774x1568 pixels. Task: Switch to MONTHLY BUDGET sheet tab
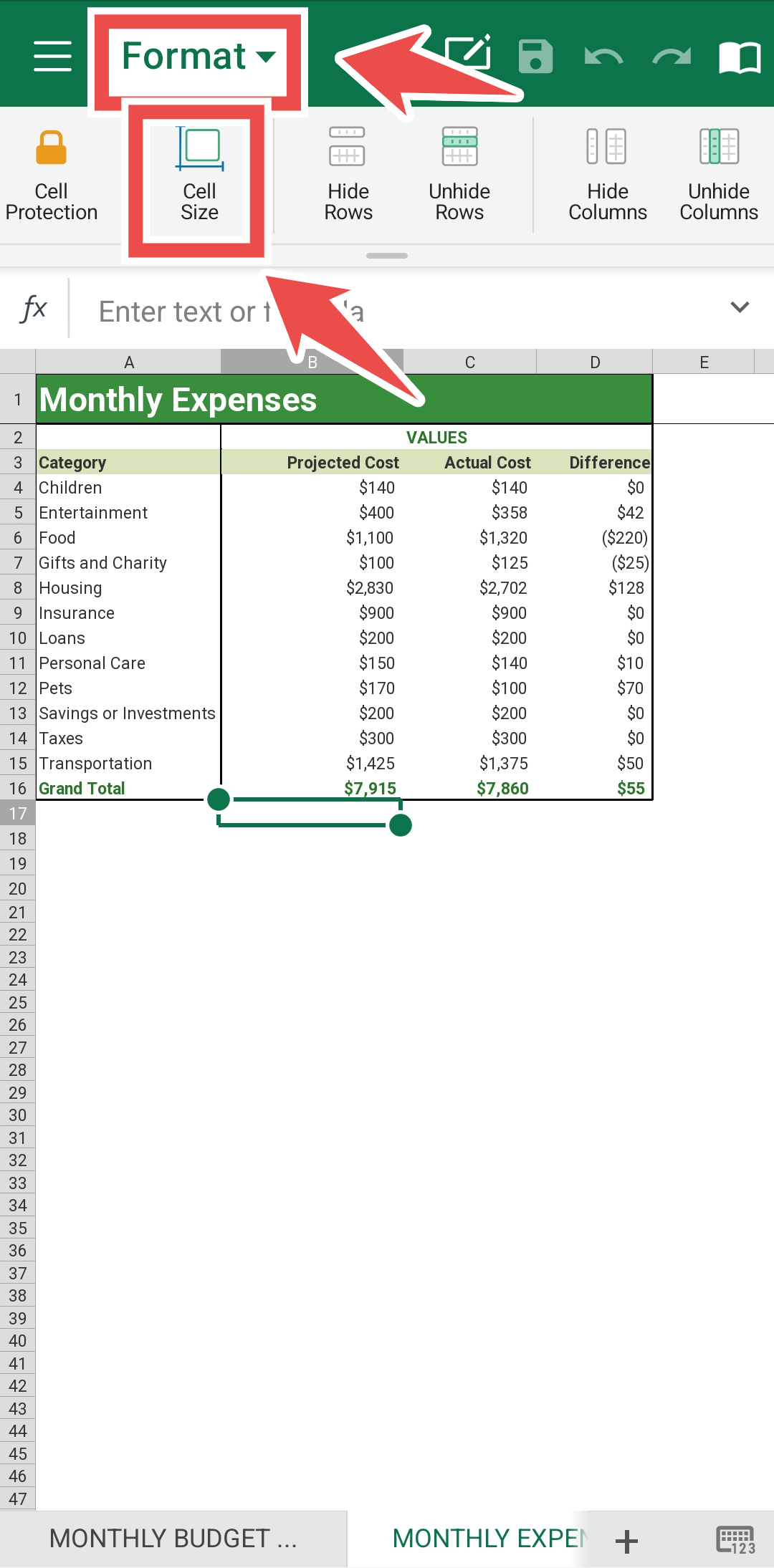[173, 1538]
